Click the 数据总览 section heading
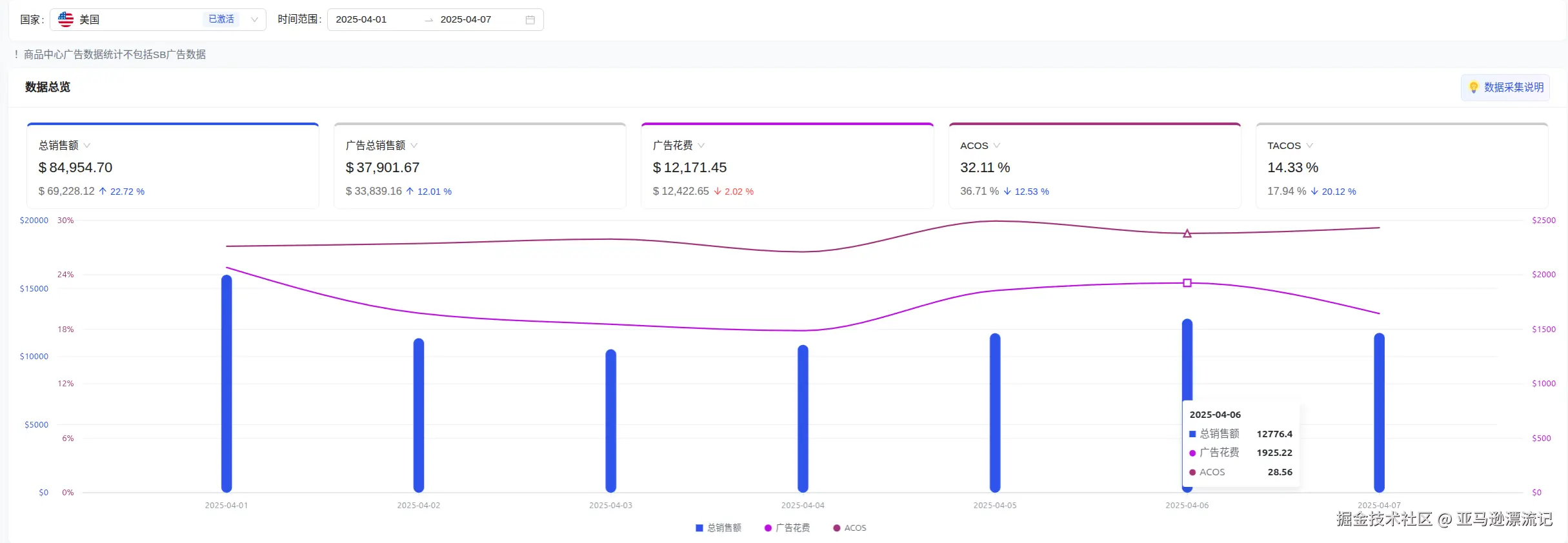 48,87
